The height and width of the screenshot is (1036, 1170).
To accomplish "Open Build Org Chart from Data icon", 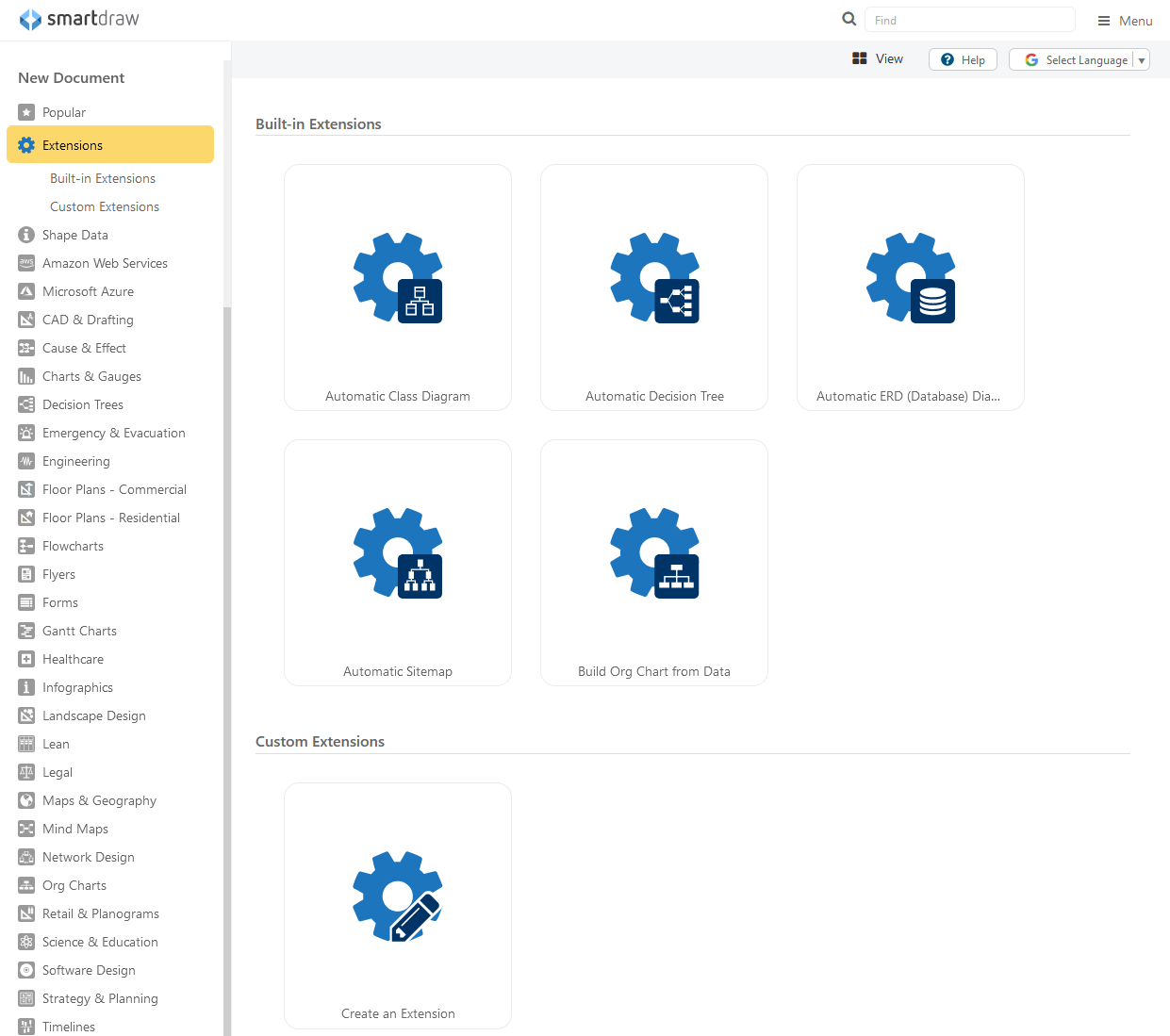I will tap(654, 553).
